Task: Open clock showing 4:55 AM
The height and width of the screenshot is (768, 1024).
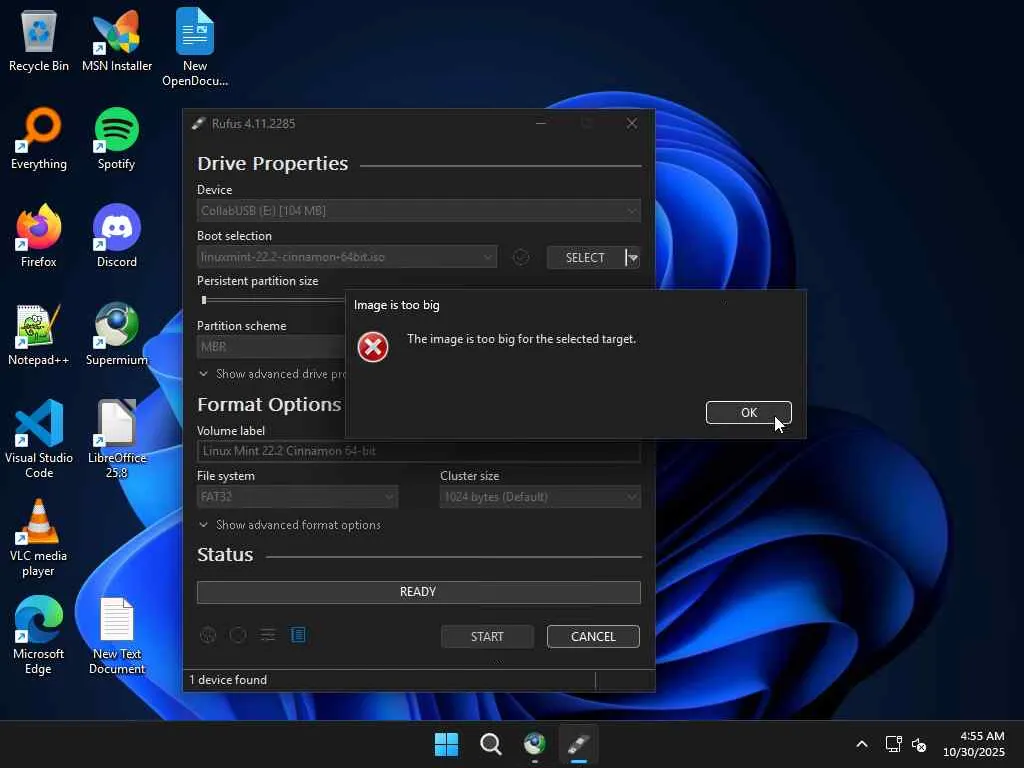Action: tap(974, 744)
